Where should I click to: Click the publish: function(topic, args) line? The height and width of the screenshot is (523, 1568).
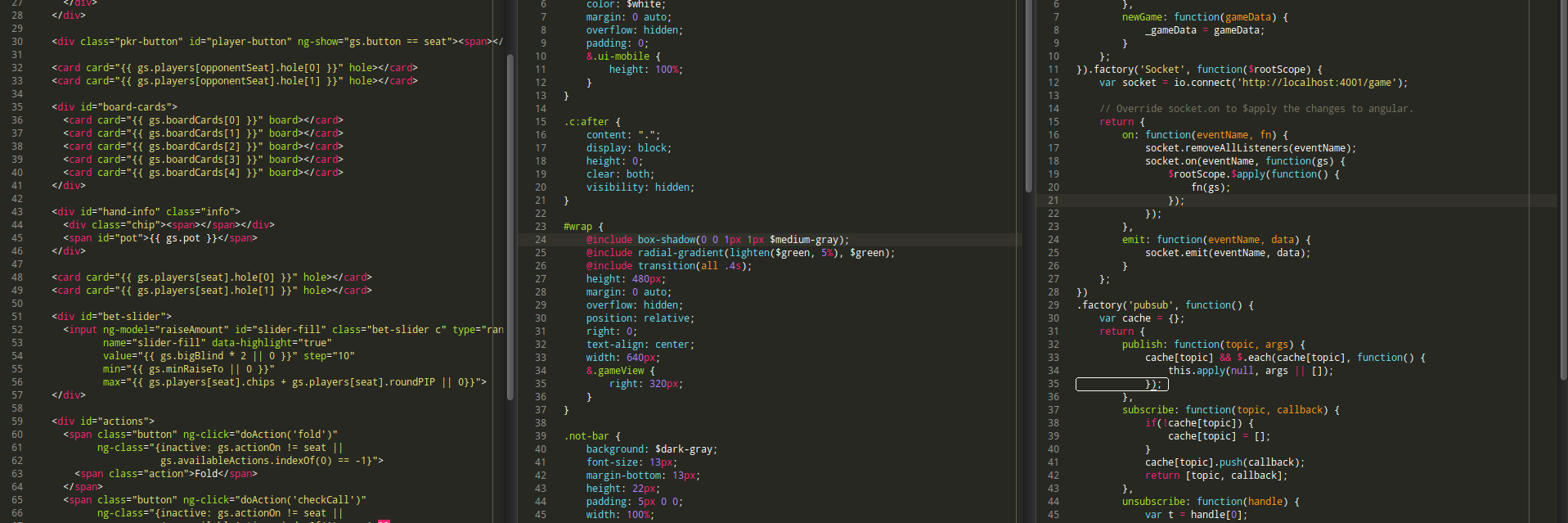click(1214, 345)
